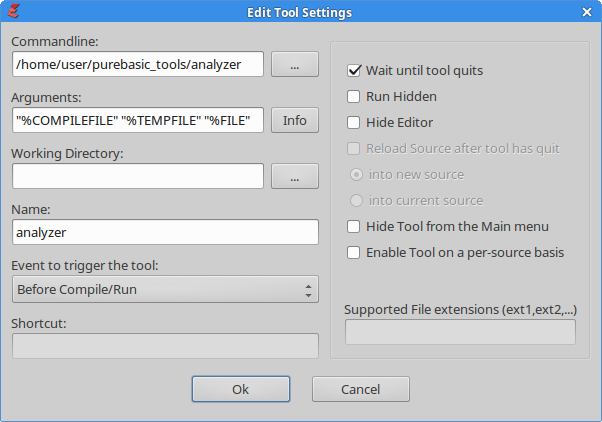The image size is (602, 422).
Task: Enable the Run Hidden checkbox
Action: (354, 97)
